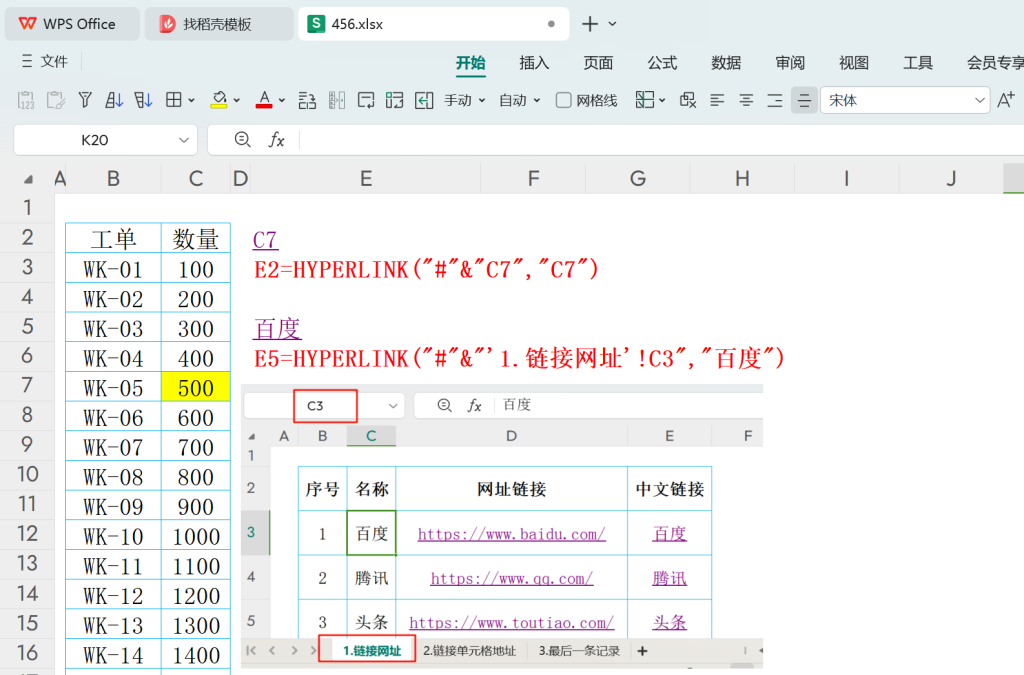Screen dimensions: 1024x675
Task: Click the paste formatting clipboard icon
Action: (56, 100)
